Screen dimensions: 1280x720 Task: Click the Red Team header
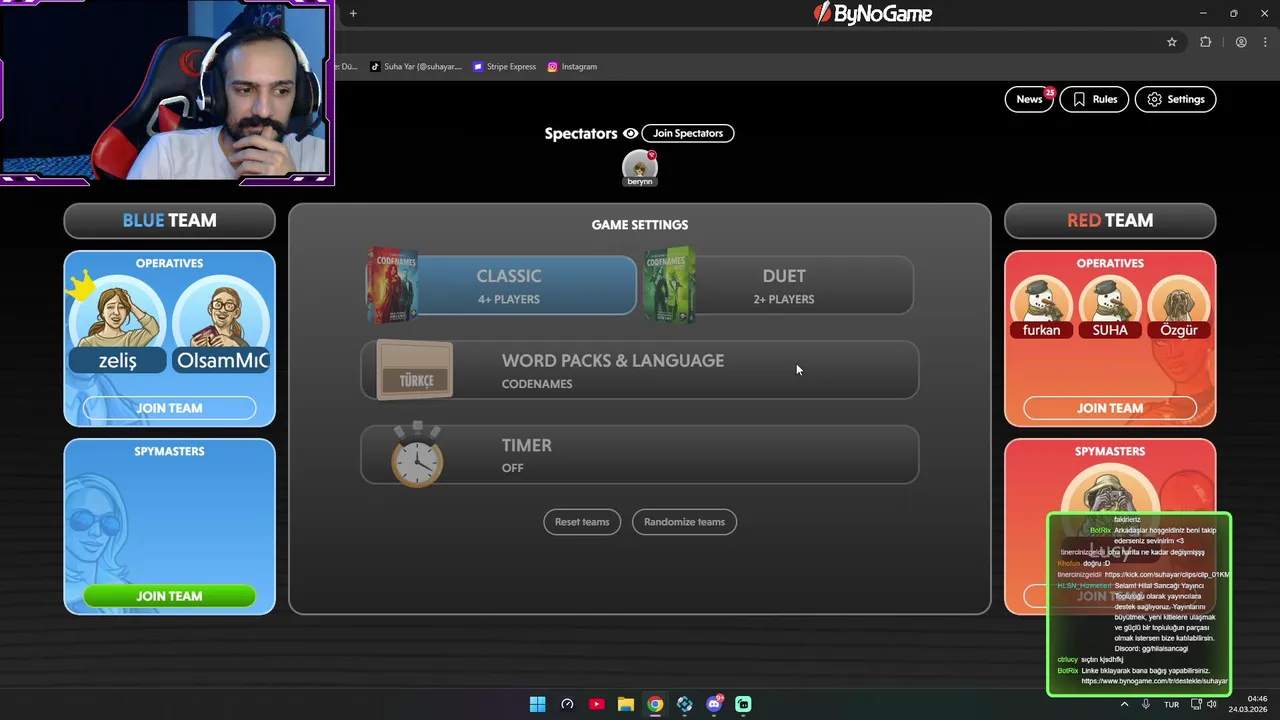(1110, 221)
